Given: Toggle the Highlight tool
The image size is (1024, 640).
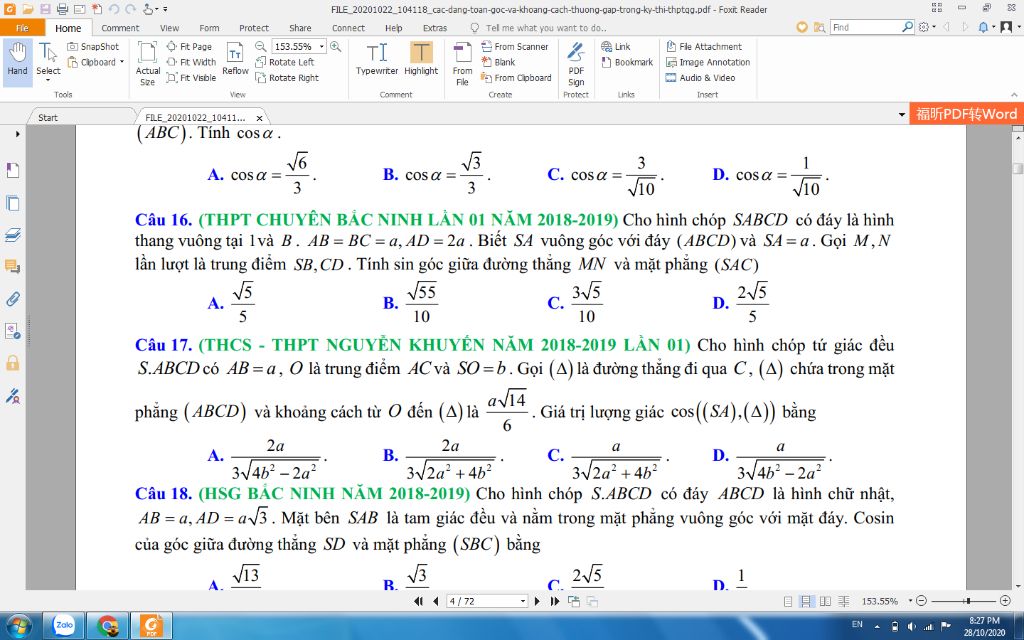Looking at the screenshot, I should click(421, 59).
